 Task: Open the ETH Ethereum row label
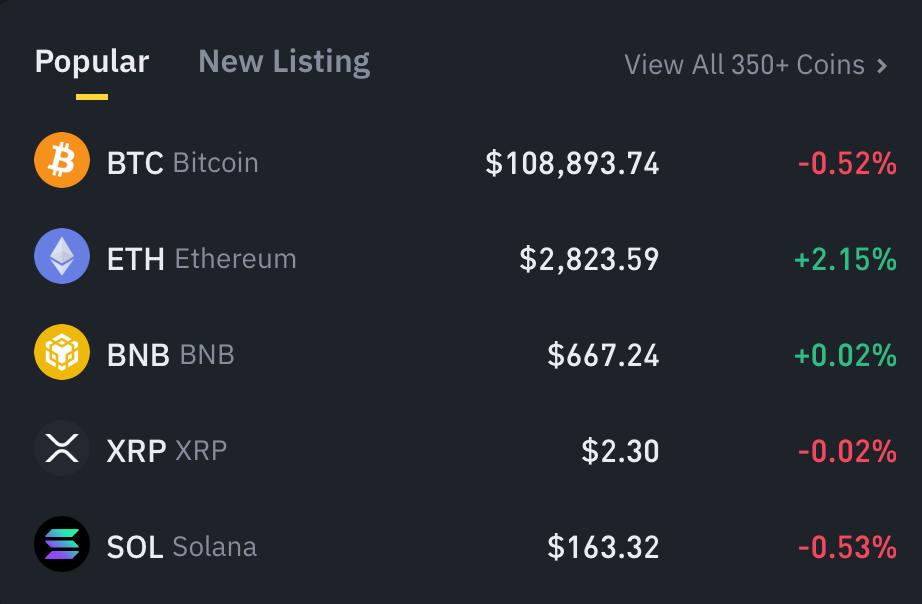(202, 259)
